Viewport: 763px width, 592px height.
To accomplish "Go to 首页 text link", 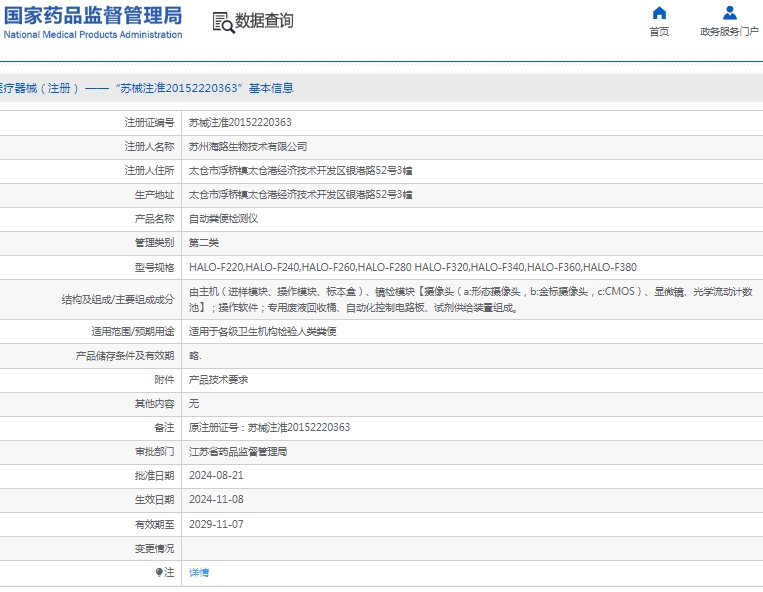I will [x=659, y=32].
